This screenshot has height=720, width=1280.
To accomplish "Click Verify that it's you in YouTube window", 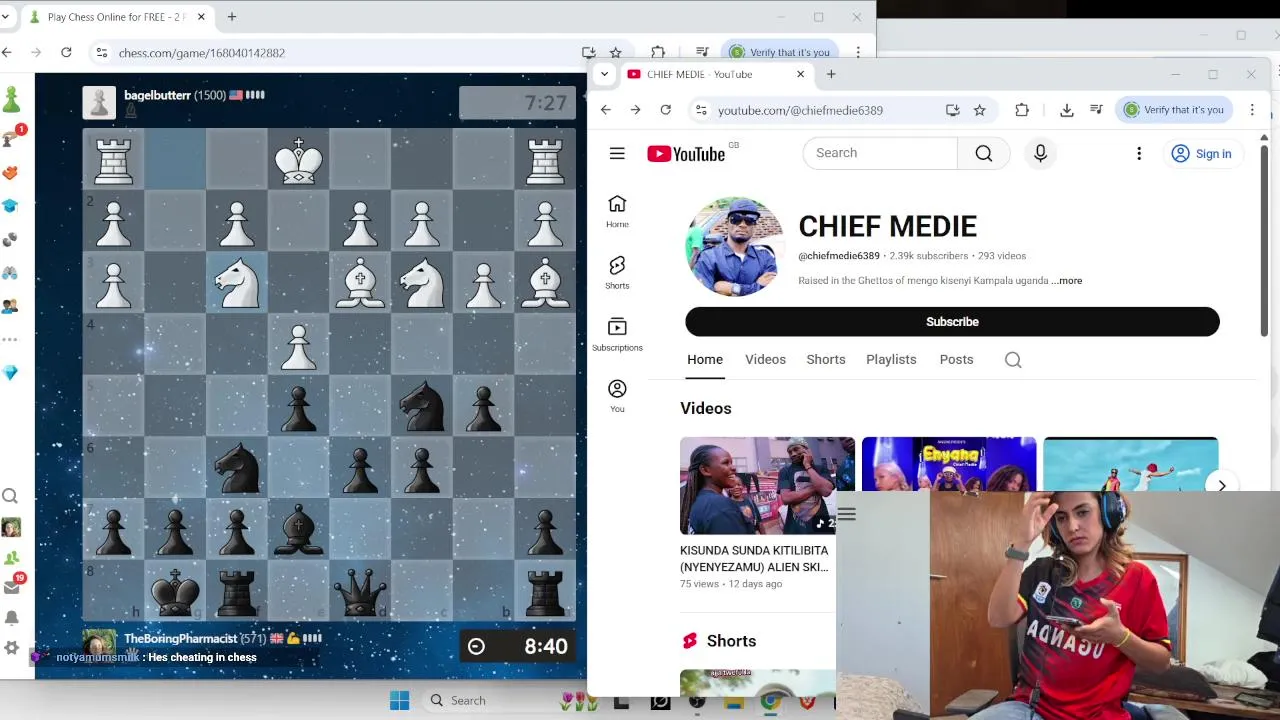I will [x=1174, y=110].
